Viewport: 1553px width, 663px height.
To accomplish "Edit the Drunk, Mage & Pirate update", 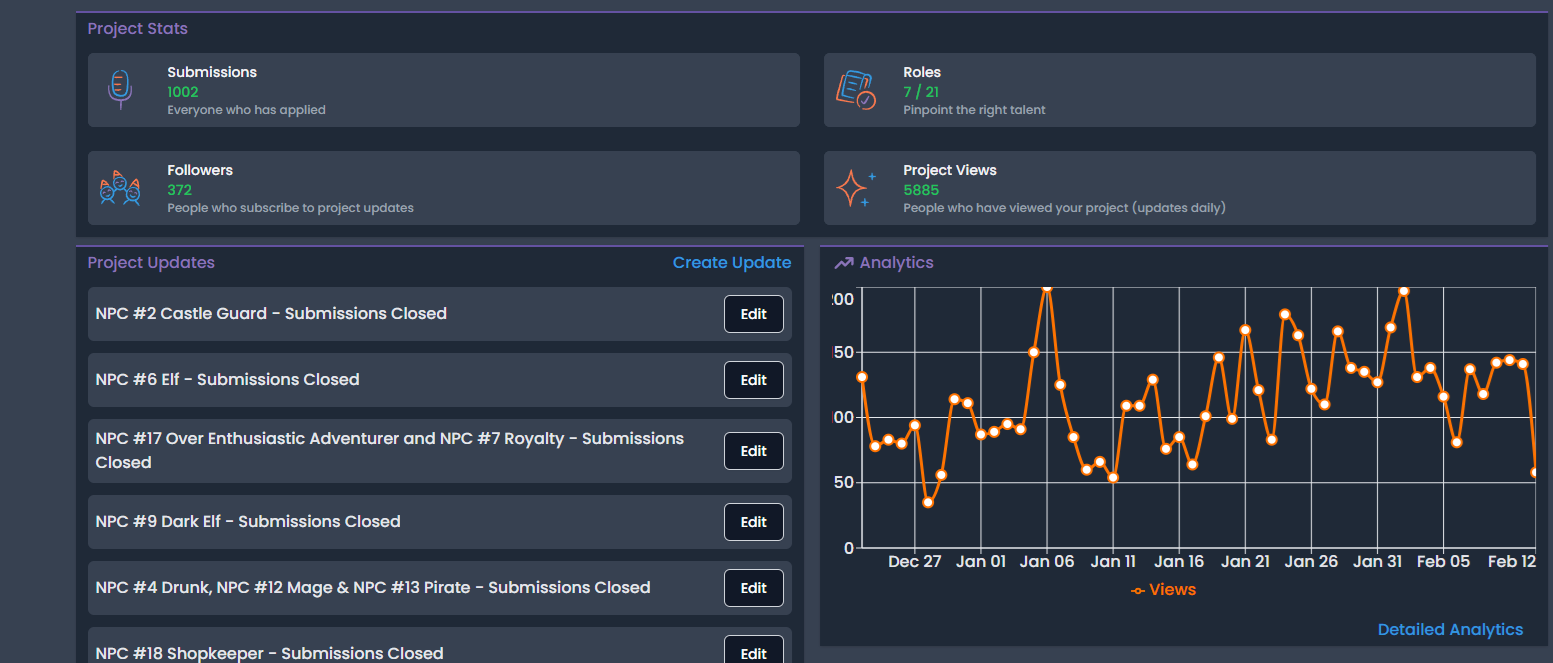I will click(x=753, y=588).
